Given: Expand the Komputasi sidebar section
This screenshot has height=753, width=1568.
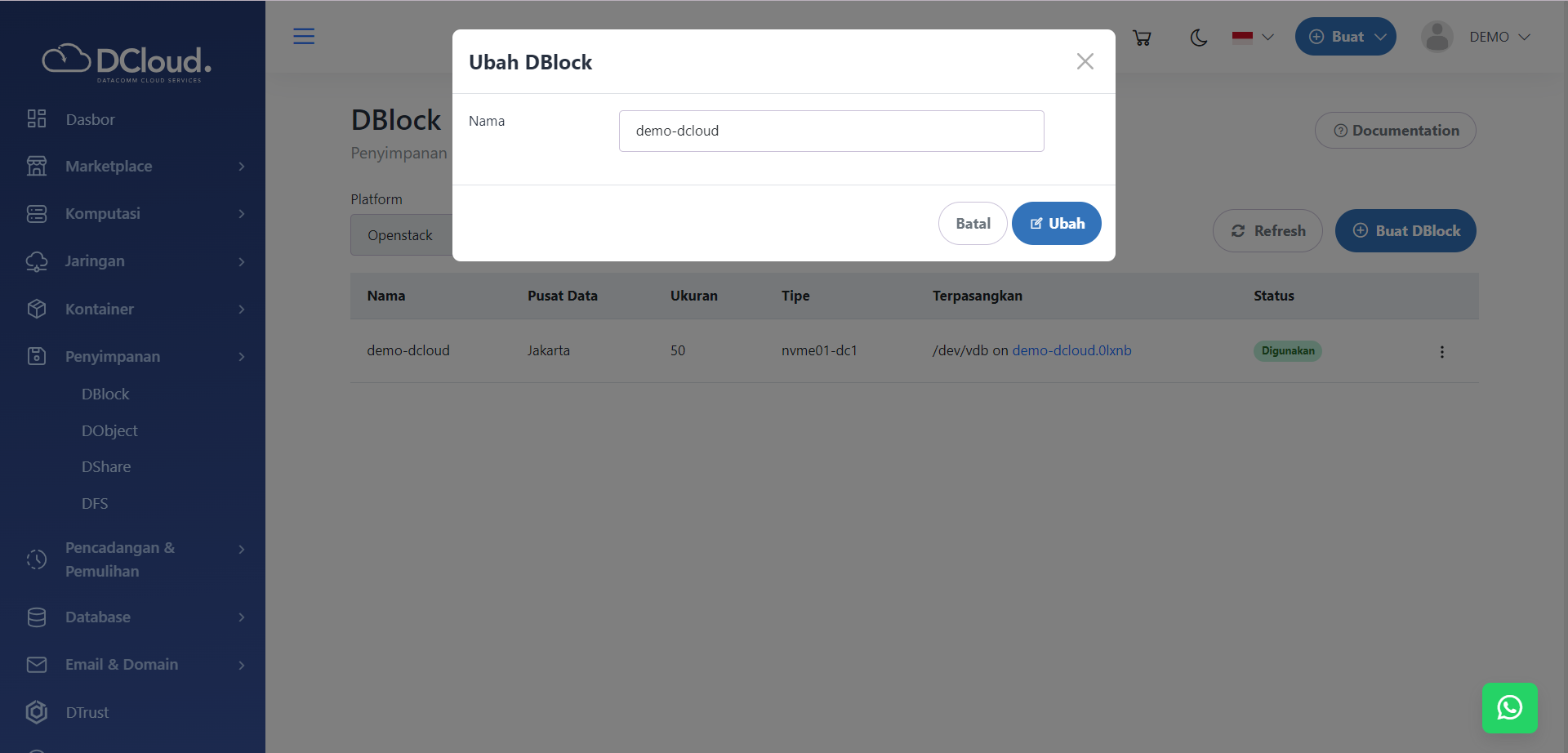Looking at the screenshot, I should tap(135, 214).
